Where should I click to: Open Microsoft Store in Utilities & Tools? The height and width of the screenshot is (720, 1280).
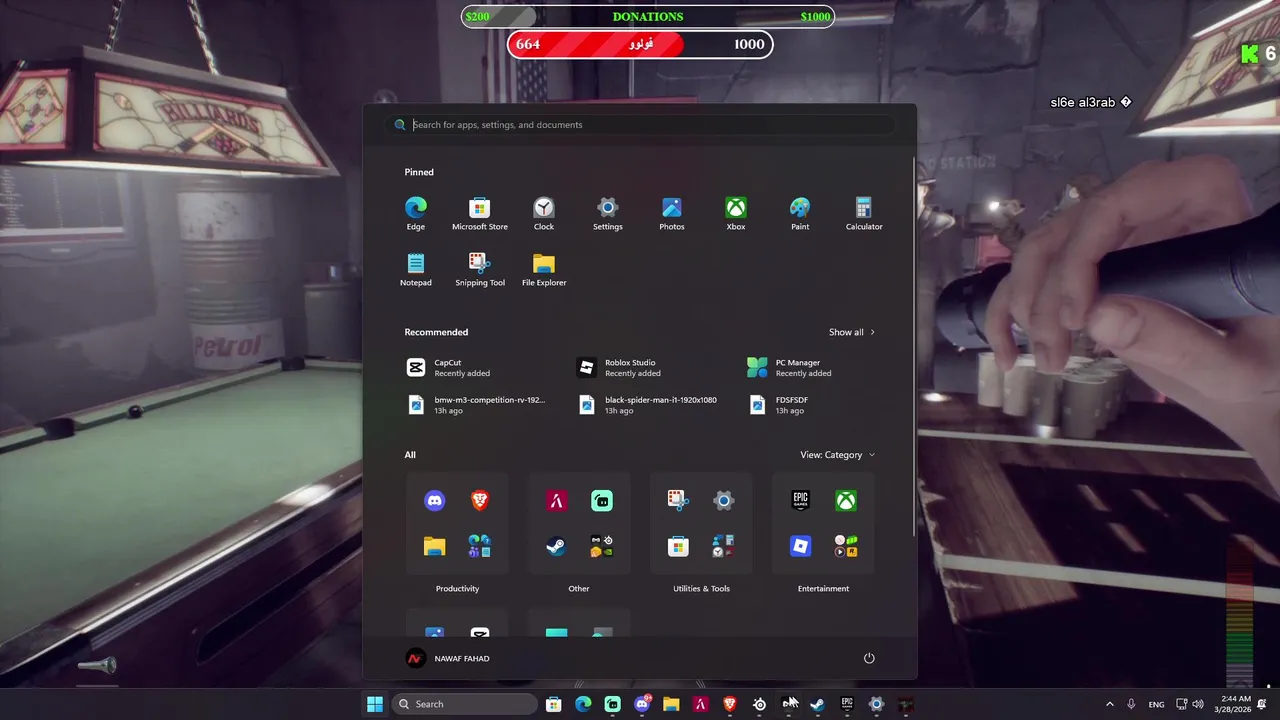[678, 546]
